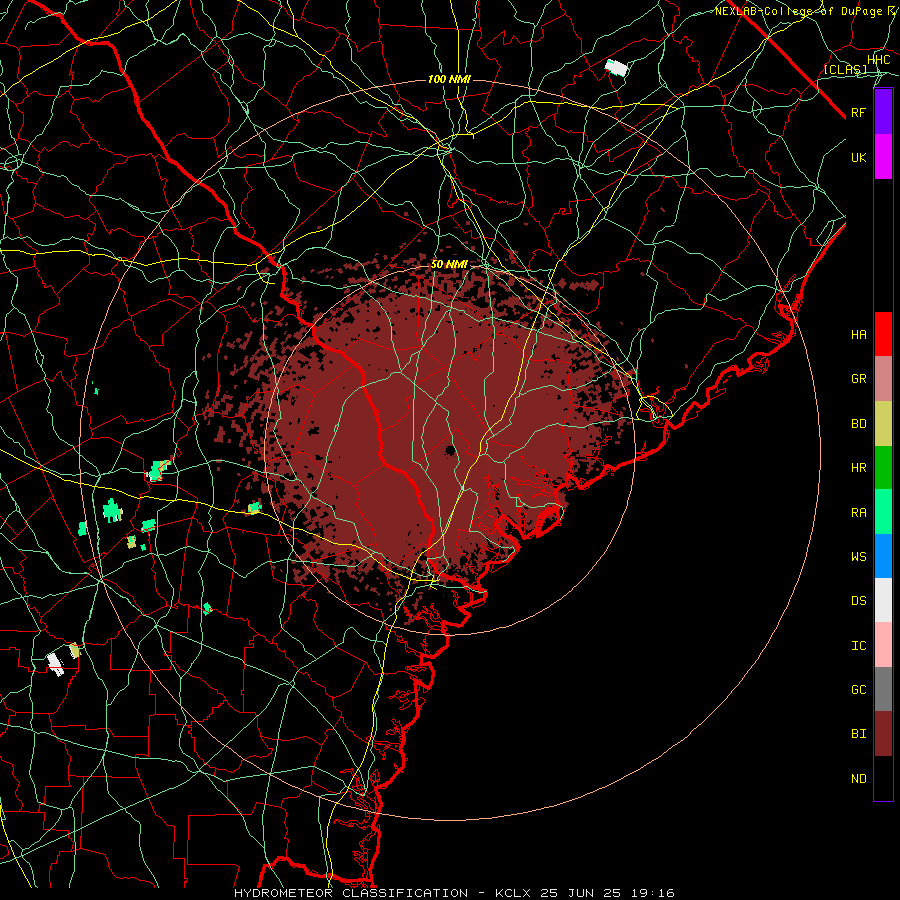Click the white DS dry snow swatch
The image size is (900, 900).
pos(883,600)
